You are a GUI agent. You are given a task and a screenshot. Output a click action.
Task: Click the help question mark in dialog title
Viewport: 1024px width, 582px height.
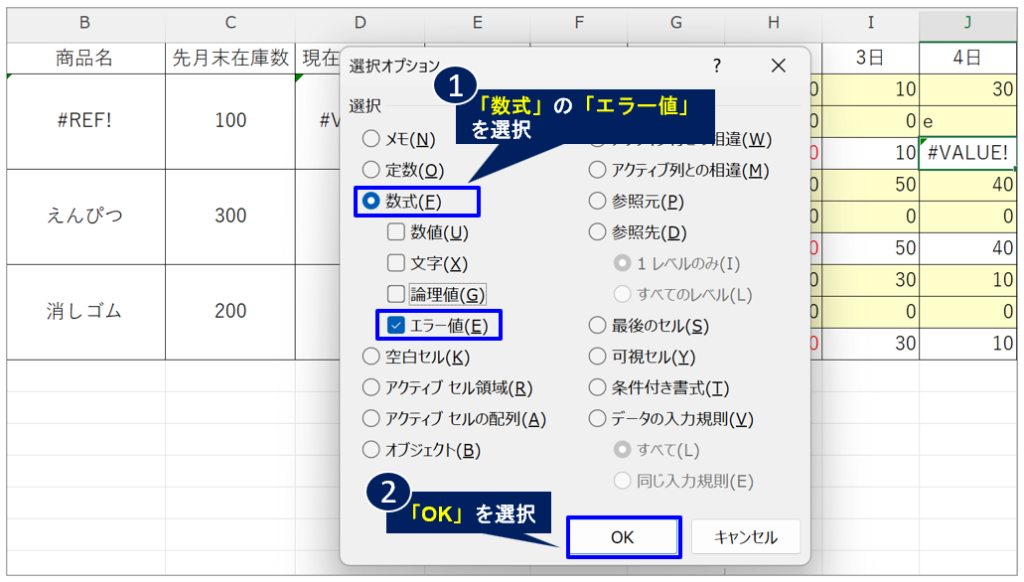(x=716, y=66)
